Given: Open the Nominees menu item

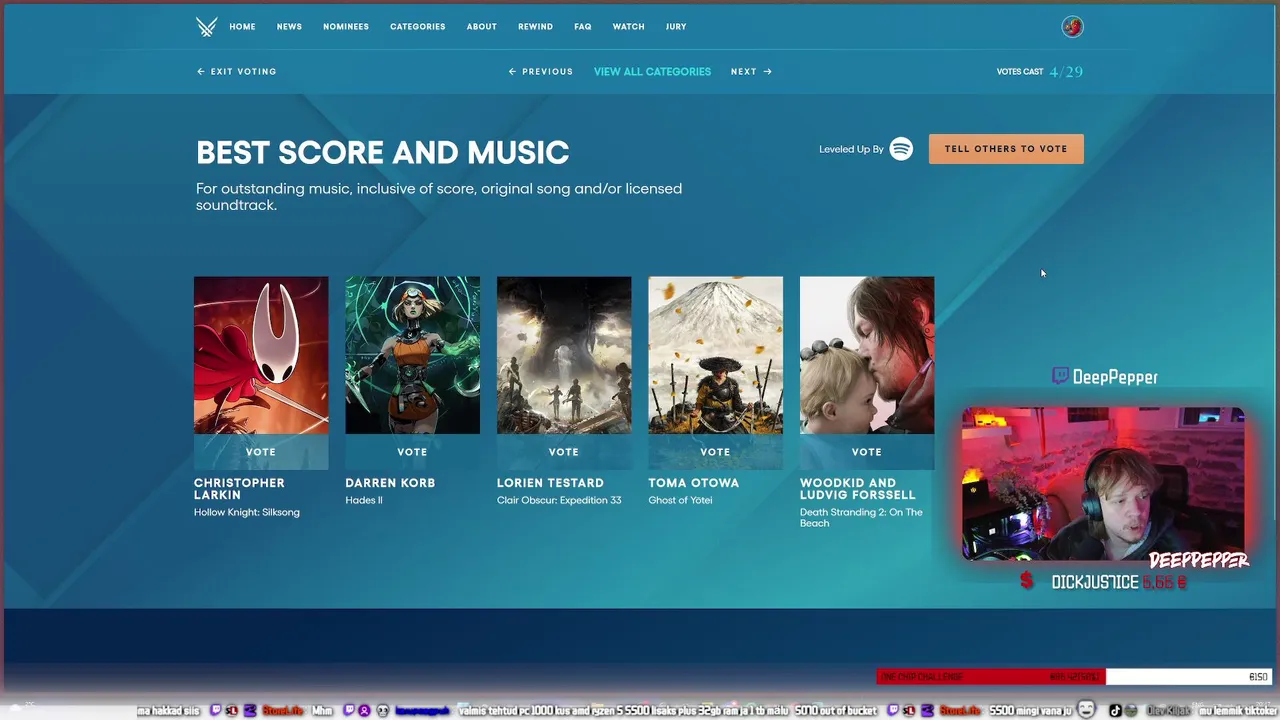Looking at the screenshot, I should pos(346,27).
